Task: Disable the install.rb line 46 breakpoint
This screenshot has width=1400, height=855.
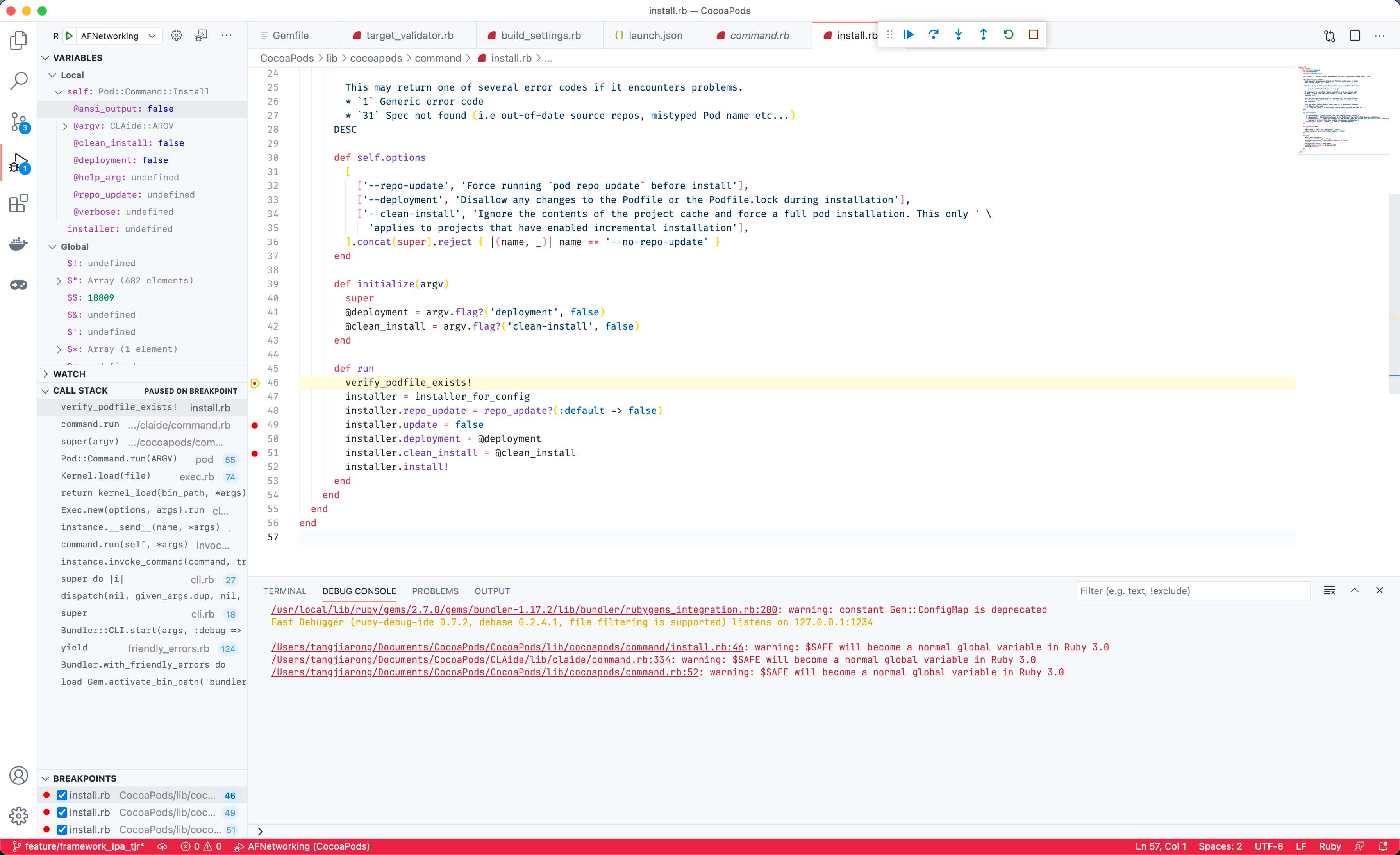Action: coord(62,795)
